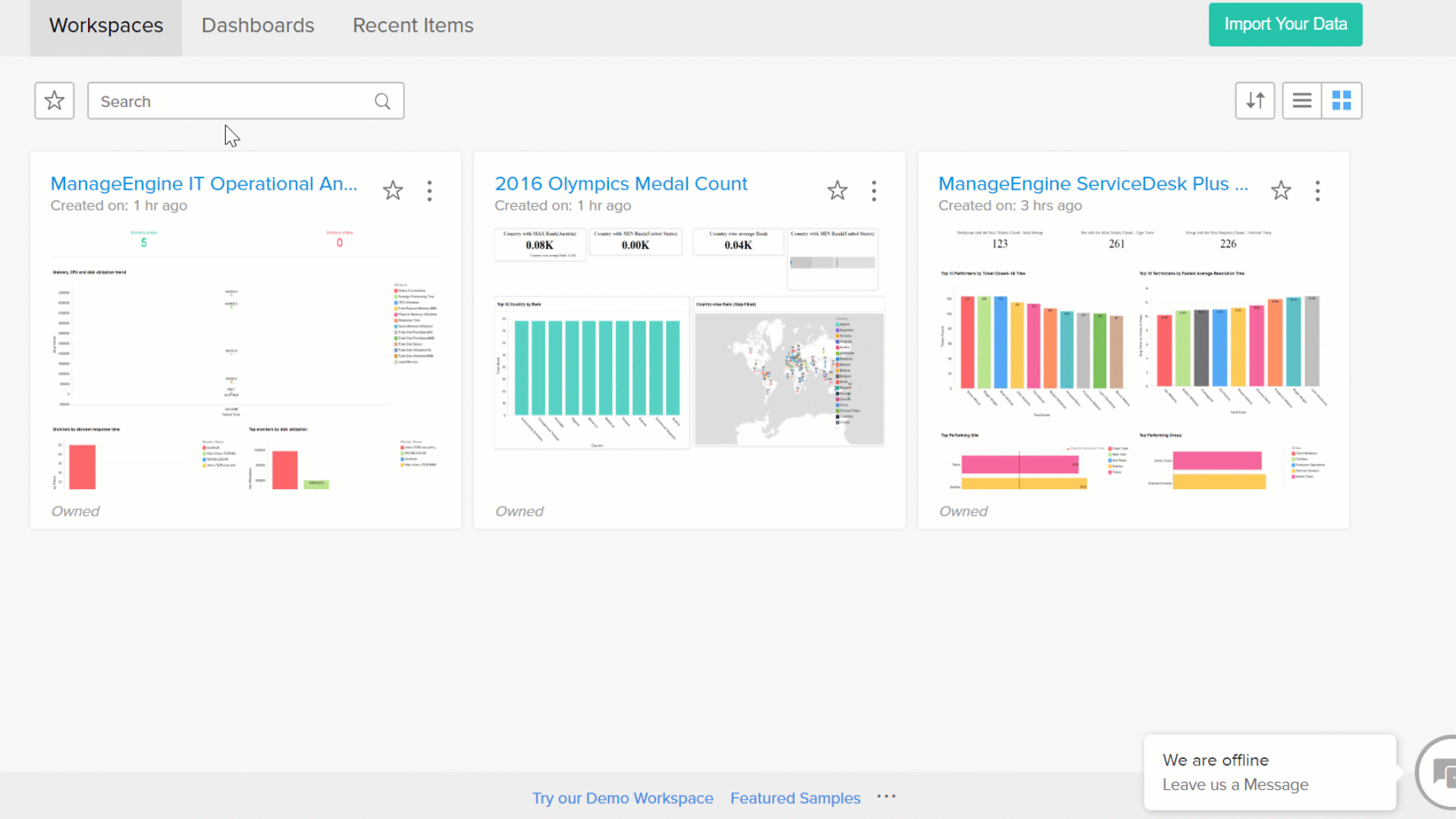Open ManageEngine ServiceDesk Plus workspace title
This screenshot has height=819, width=1456.
click(x=1093, y=184)
